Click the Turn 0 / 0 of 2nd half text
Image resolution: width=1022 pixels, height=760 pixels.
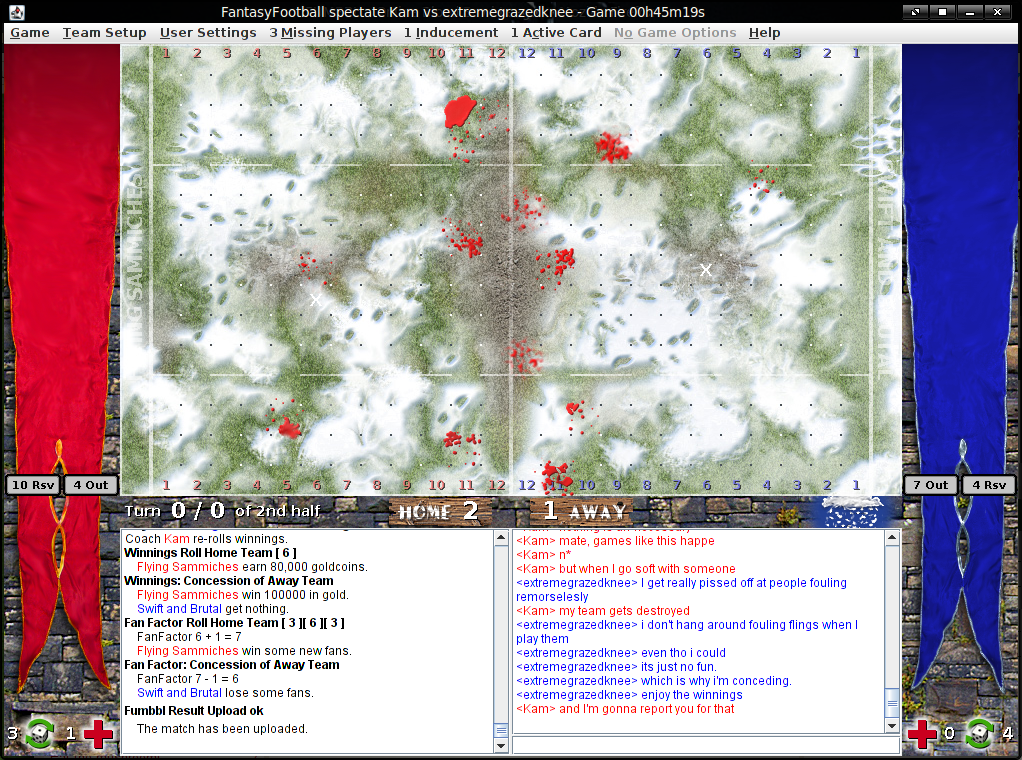[222, 510]
